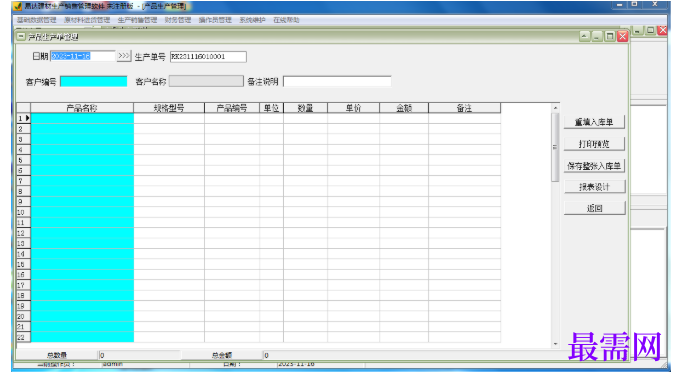Click the >>> date picker button

coord(124,56)
